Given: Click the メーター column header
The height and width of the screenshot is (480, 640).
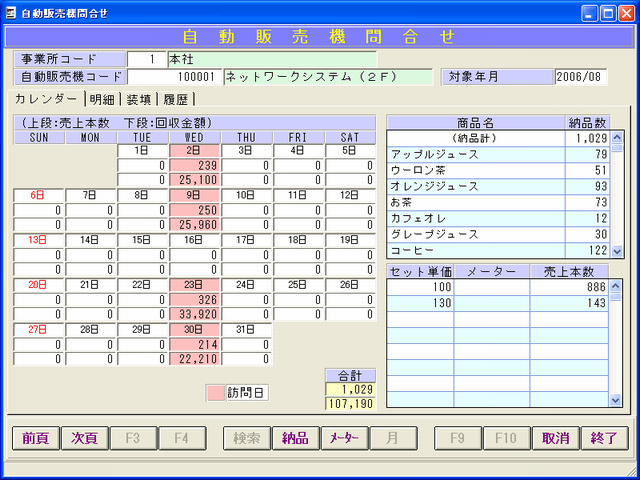Looking at the screenshot, I should 492,272.
